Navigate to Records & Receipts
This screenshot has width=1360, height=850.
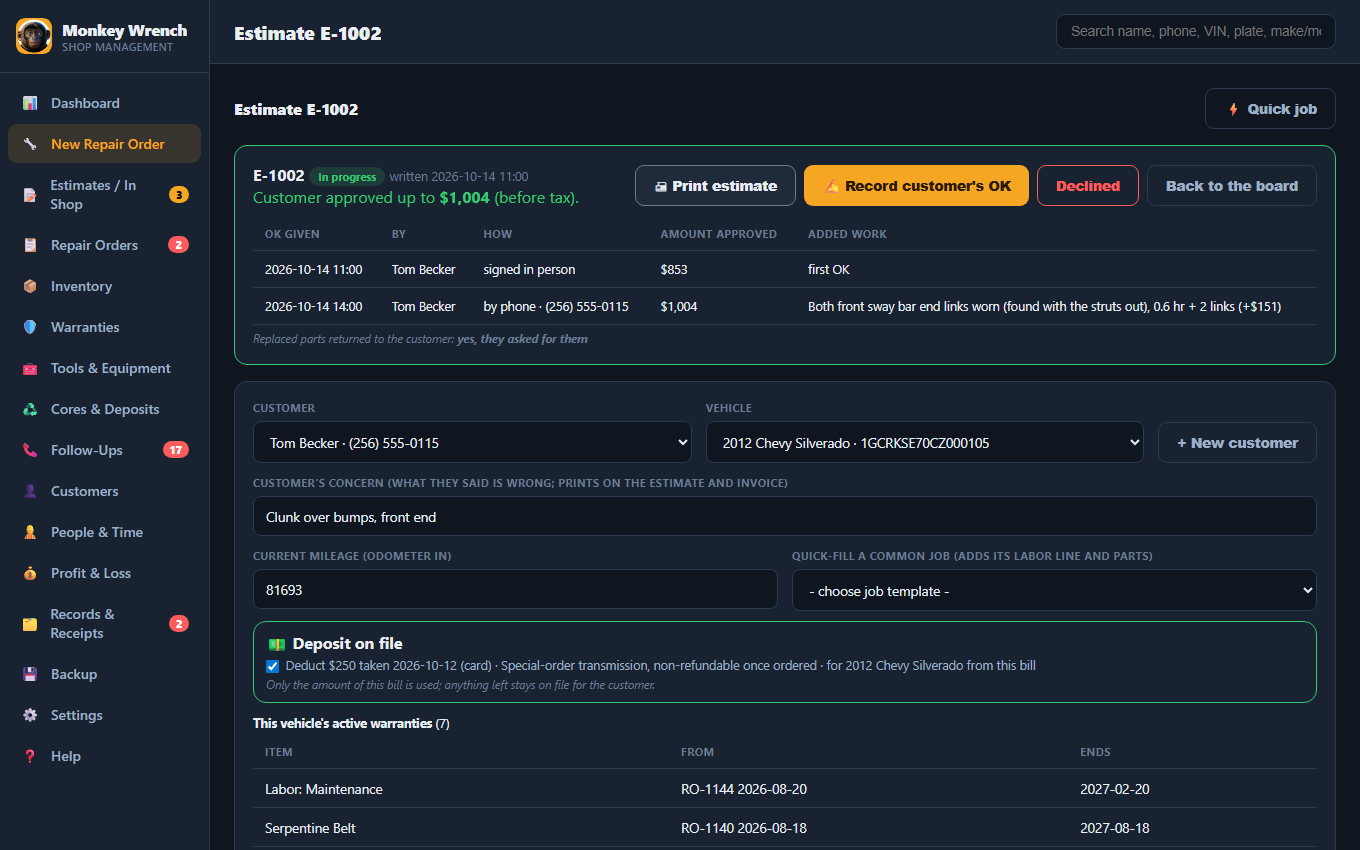(104, 624)
